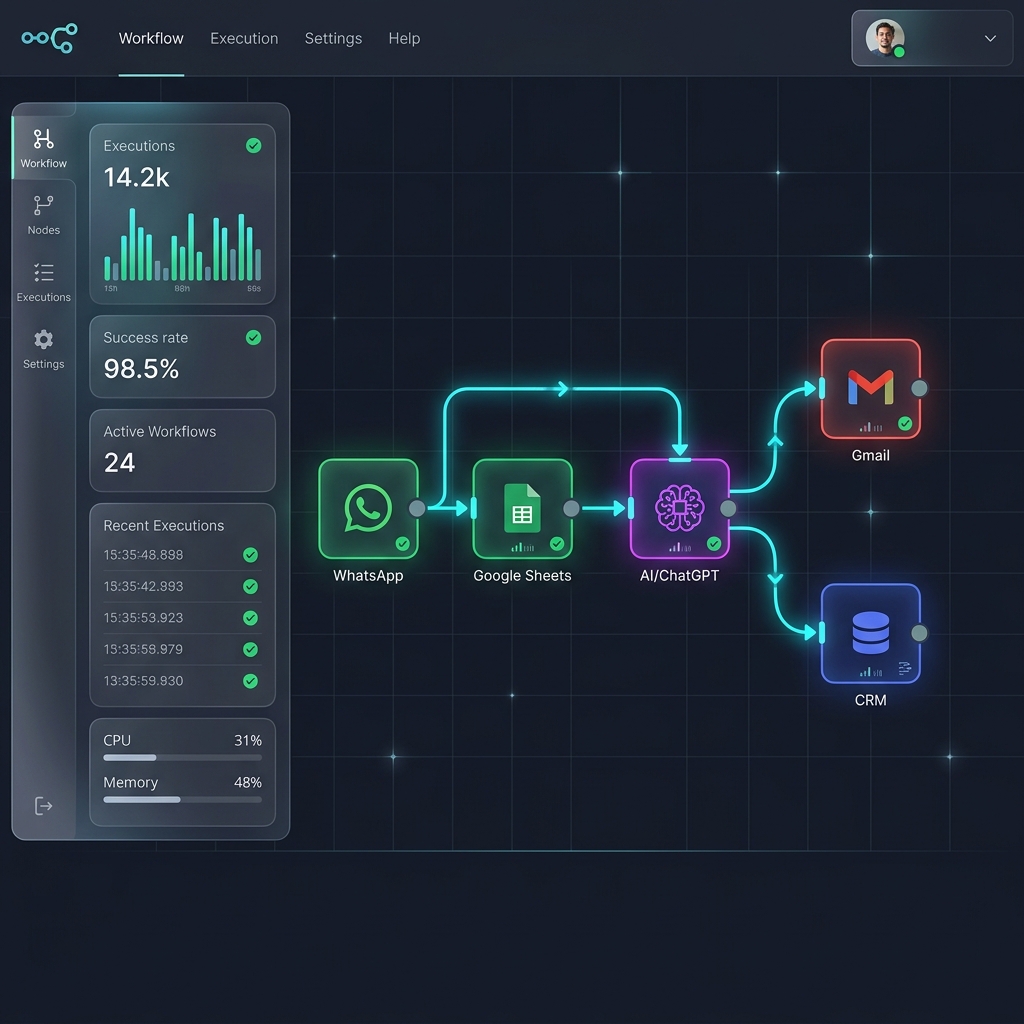Select the CRM database node
The width and height of the screenshot is (1024, 1024).
coord(871,633)
